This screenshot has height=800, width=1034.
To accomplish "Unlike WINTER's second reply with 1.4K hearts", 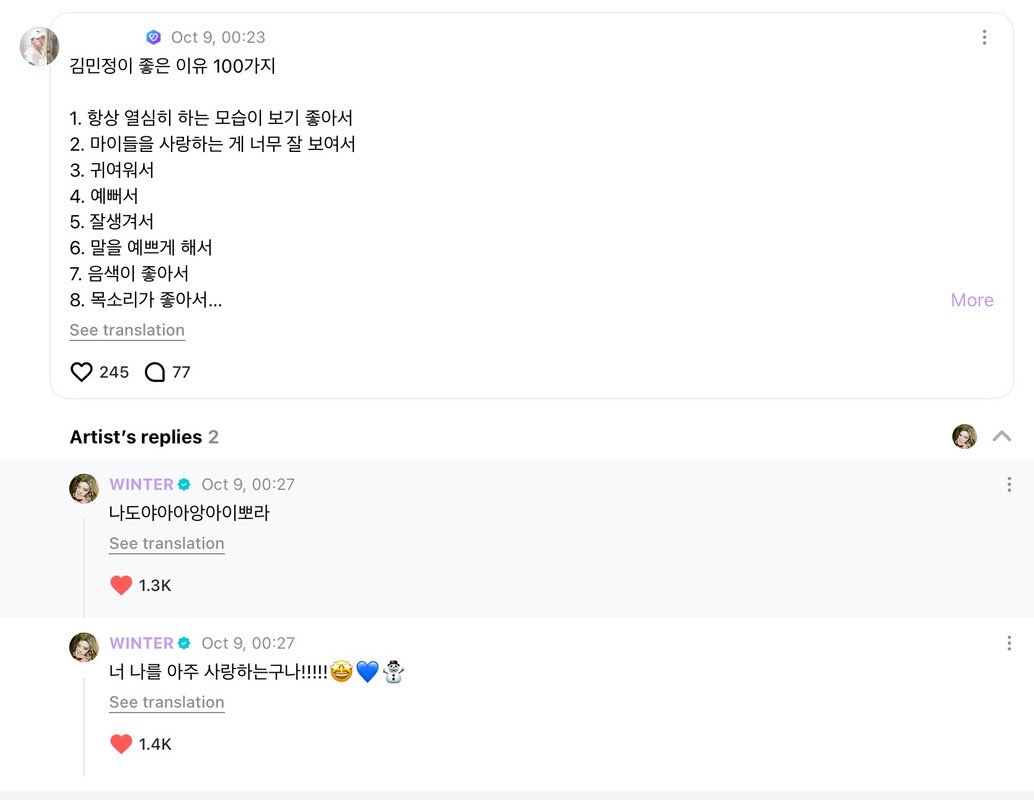I will point(121,744).
